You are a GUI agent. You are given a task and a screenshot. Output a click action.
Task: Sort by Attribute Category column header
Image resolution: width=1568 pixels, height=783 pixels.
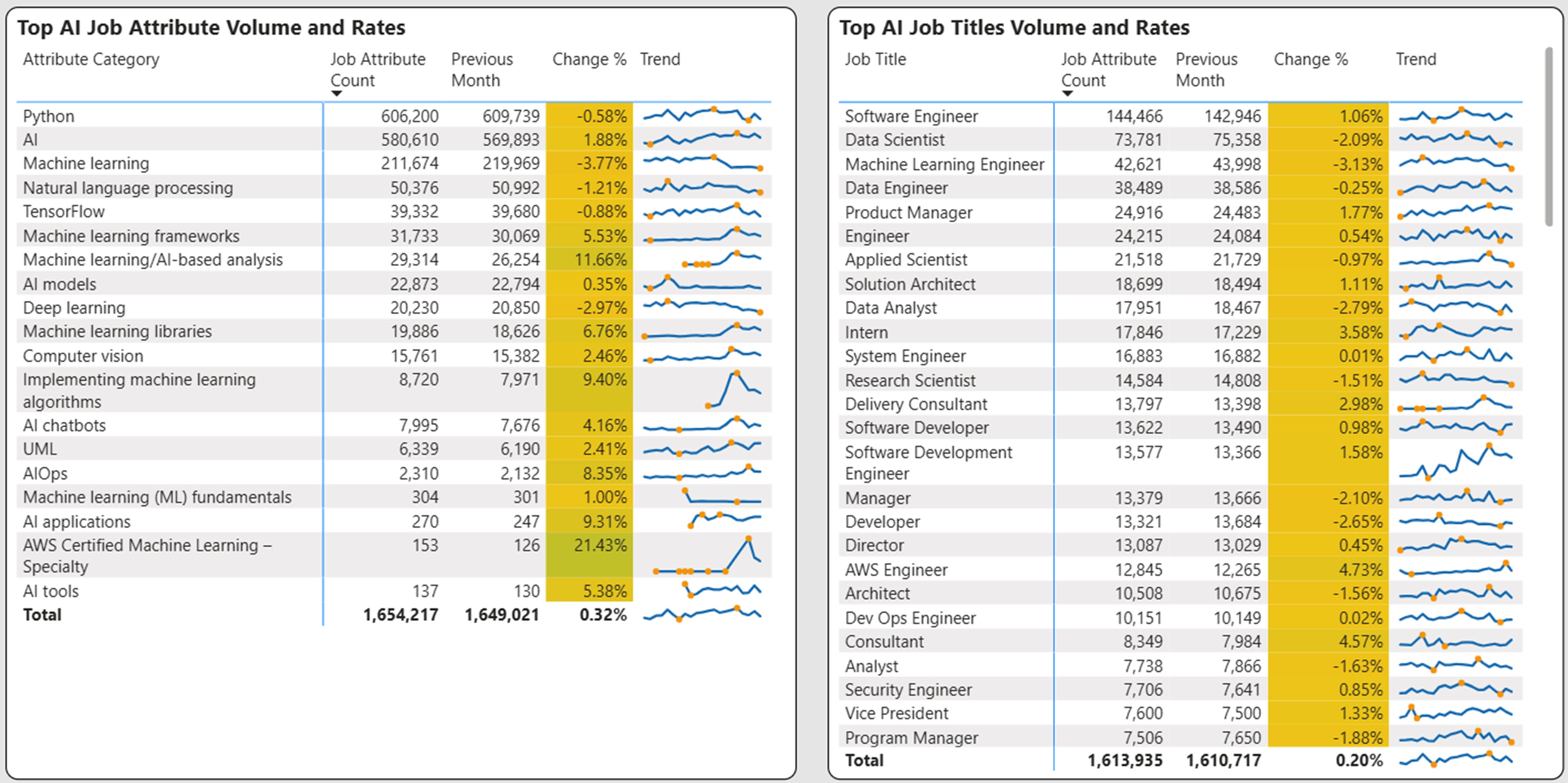pyautogui.click(x=91, y=60)
